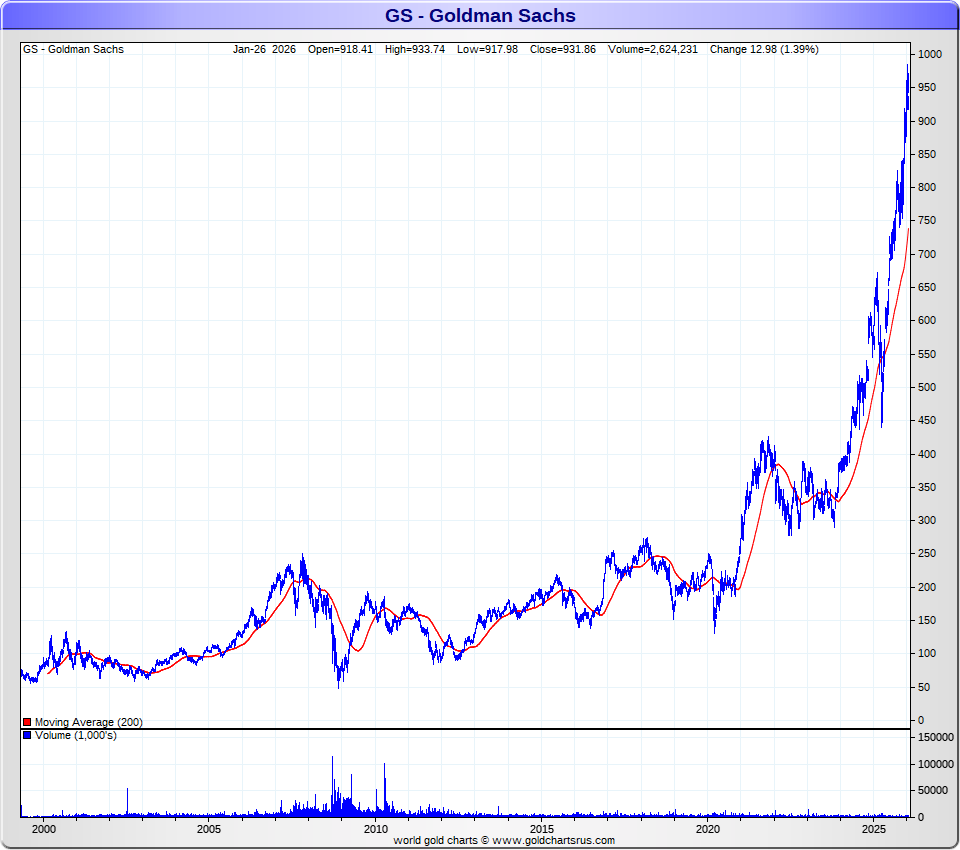Click the 'Open=918.41' value in header
Screen dimensions: 960x850
340,49
